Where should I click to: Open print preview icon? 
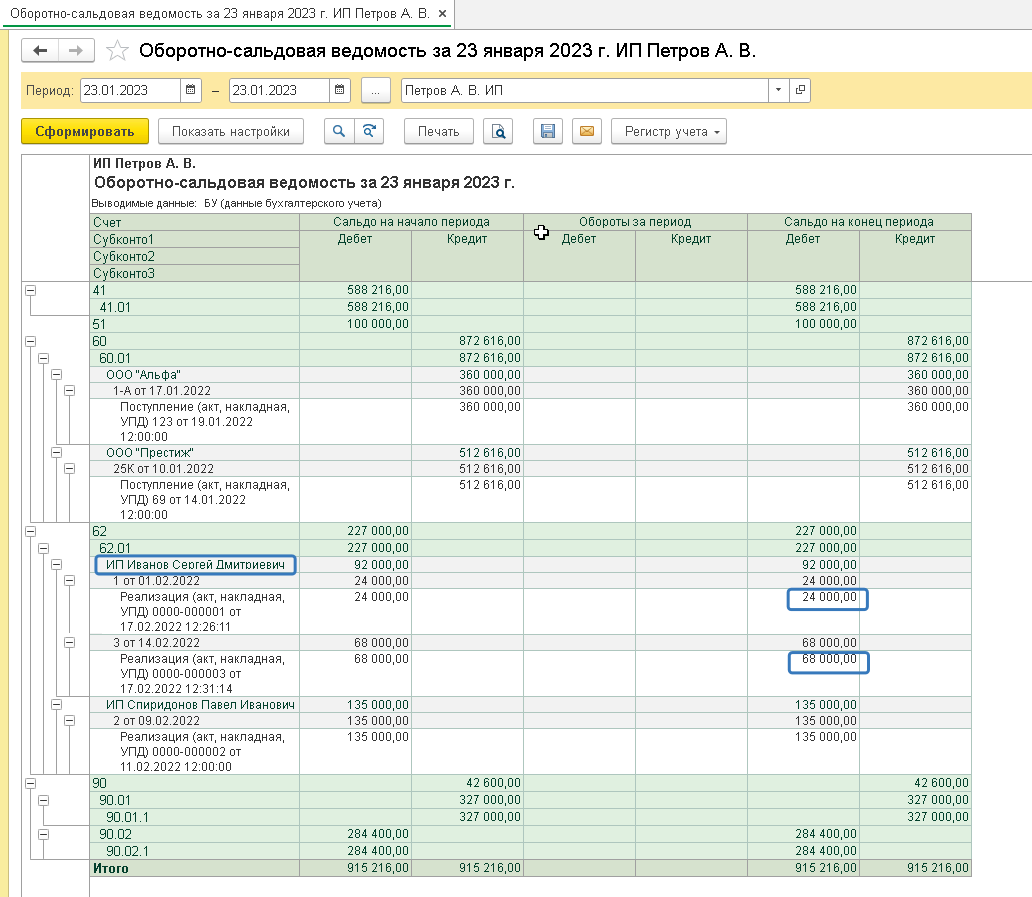pos(497,131)
